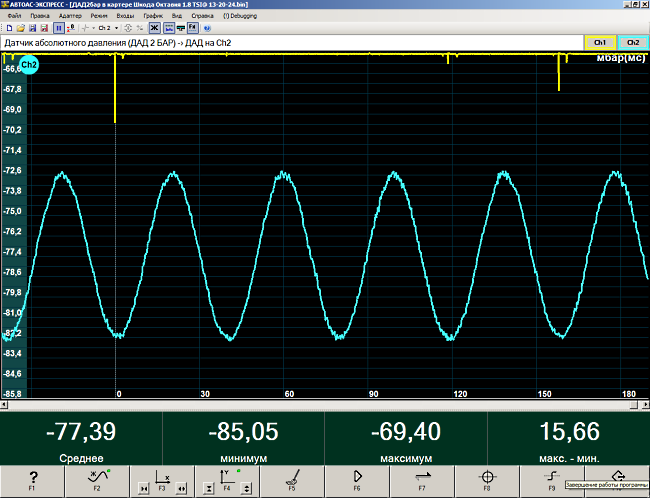
Task: Click the horizontal scrollbar below the graph
Action: (x=325, y=404)
